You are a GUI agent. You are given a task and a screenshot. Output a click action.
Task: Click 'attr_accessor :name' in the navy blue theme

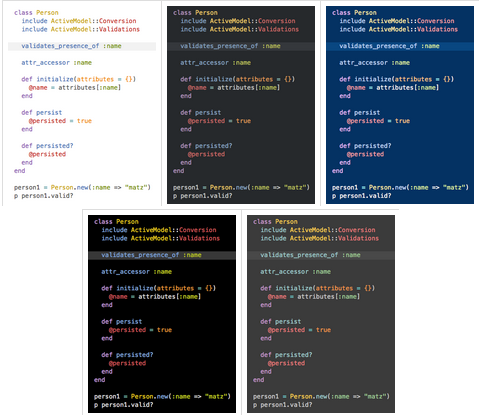click(375, 63)
